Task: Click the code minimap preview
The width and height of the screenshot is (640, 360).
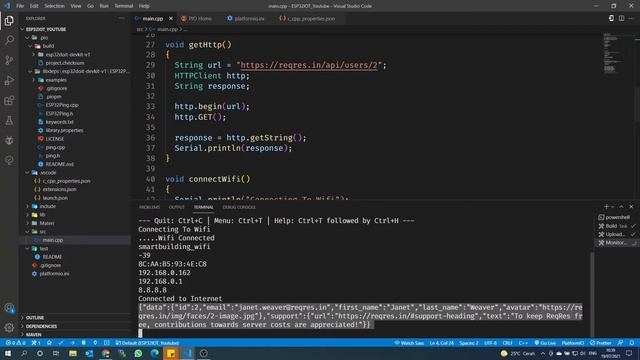Action: pos(611,55)
